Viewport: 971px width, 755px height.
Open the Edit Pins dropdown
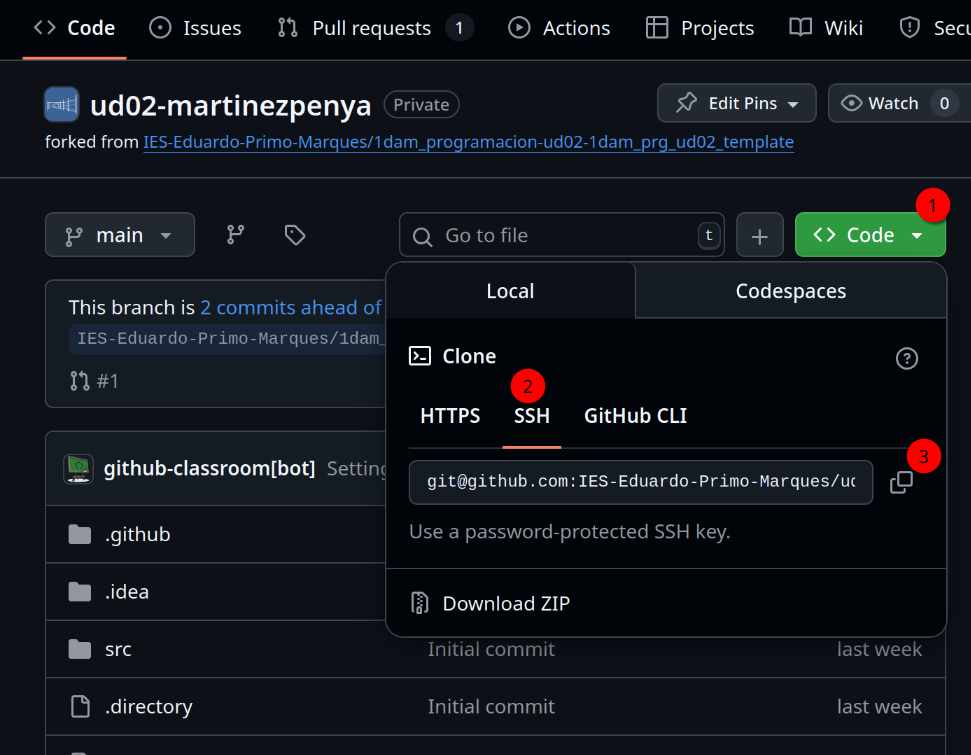coord(736,103)
